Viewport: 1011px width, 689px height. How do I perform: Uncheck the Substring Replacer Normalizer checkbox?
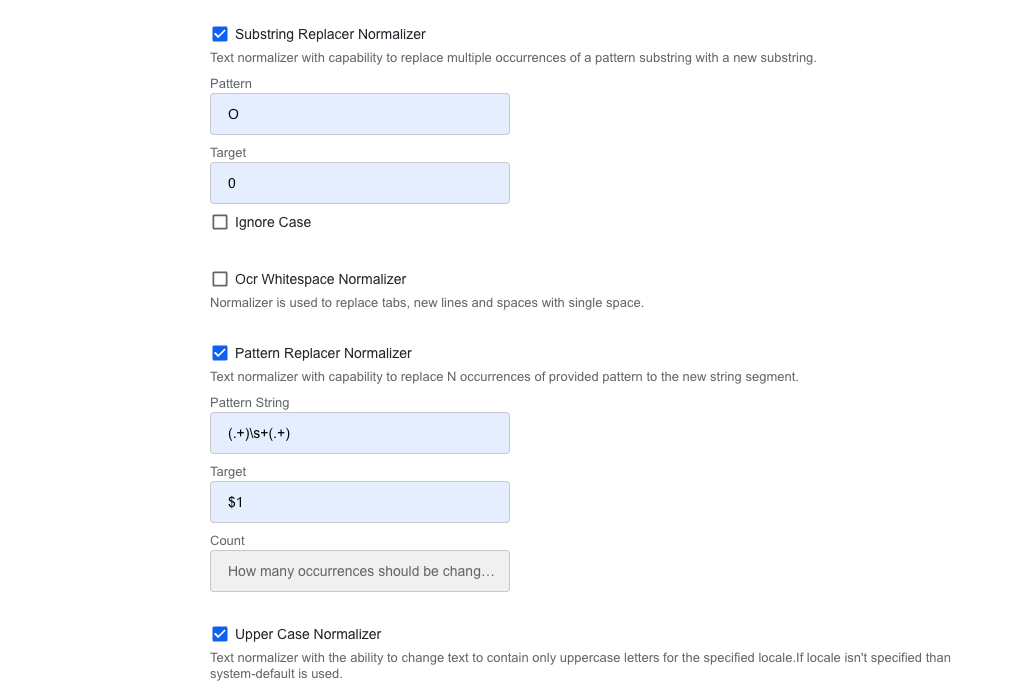click(220, 34)
